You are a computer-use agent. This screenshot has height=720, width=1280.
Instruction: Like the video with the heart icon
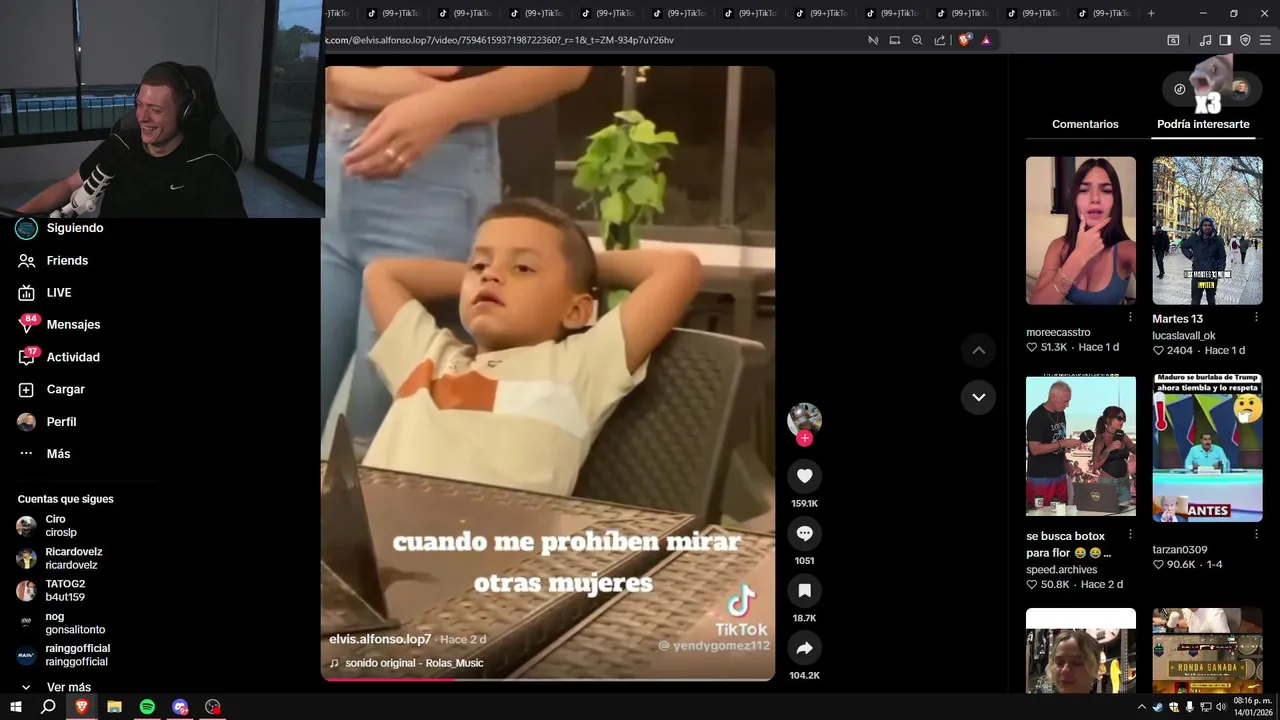(804, 476)
